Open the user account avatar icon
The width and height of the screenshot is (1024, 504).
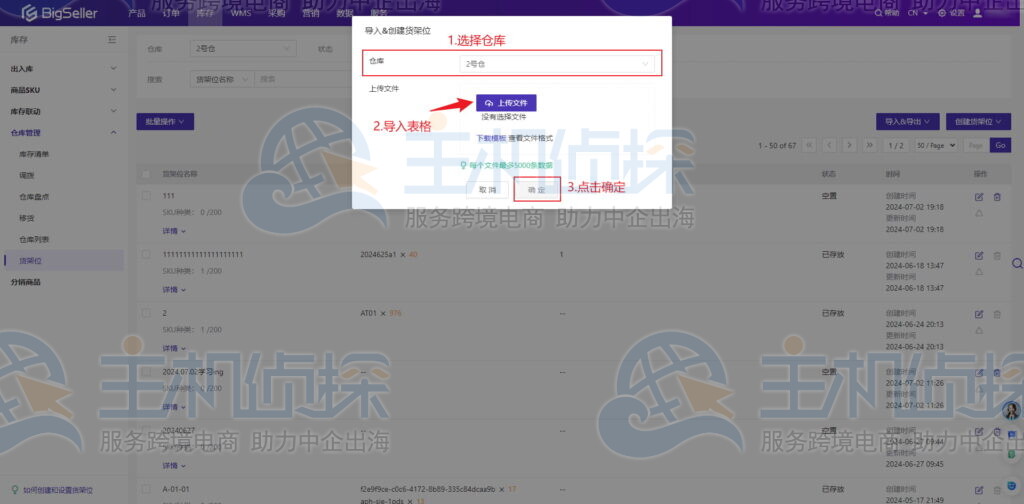[978, 13]
